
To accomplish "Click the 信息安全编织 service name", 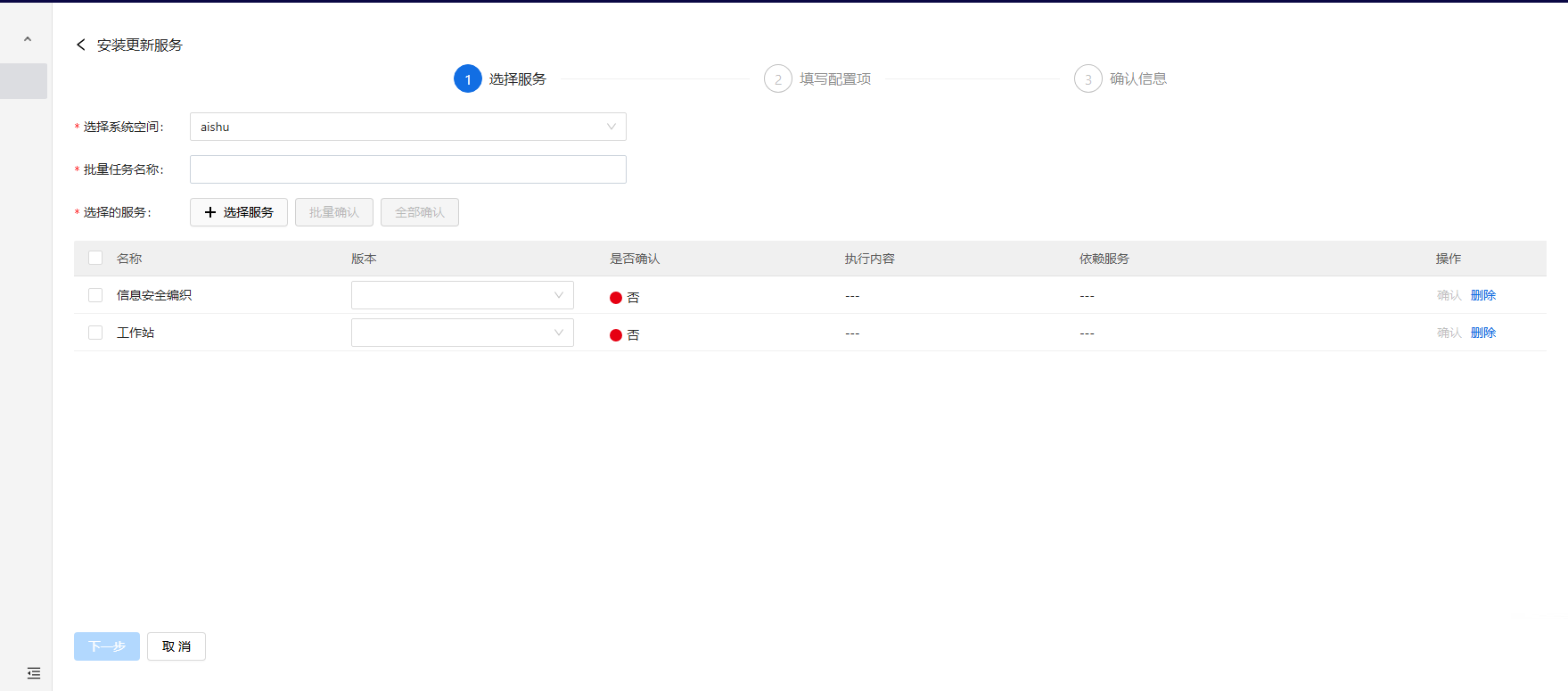I will tap(154, 295).
